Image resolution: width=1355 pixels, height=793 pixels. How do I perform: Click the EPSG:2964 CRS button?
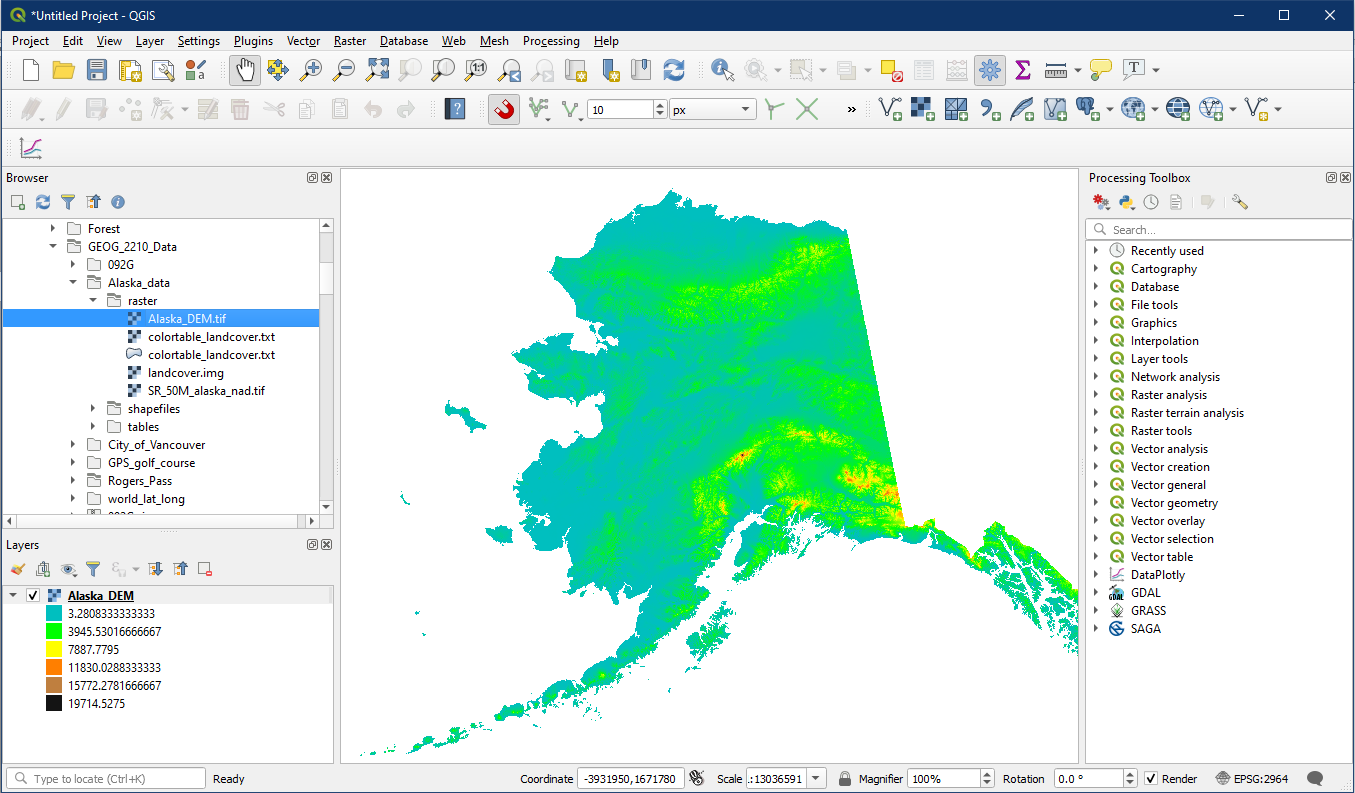click(x=1255, y=779)
